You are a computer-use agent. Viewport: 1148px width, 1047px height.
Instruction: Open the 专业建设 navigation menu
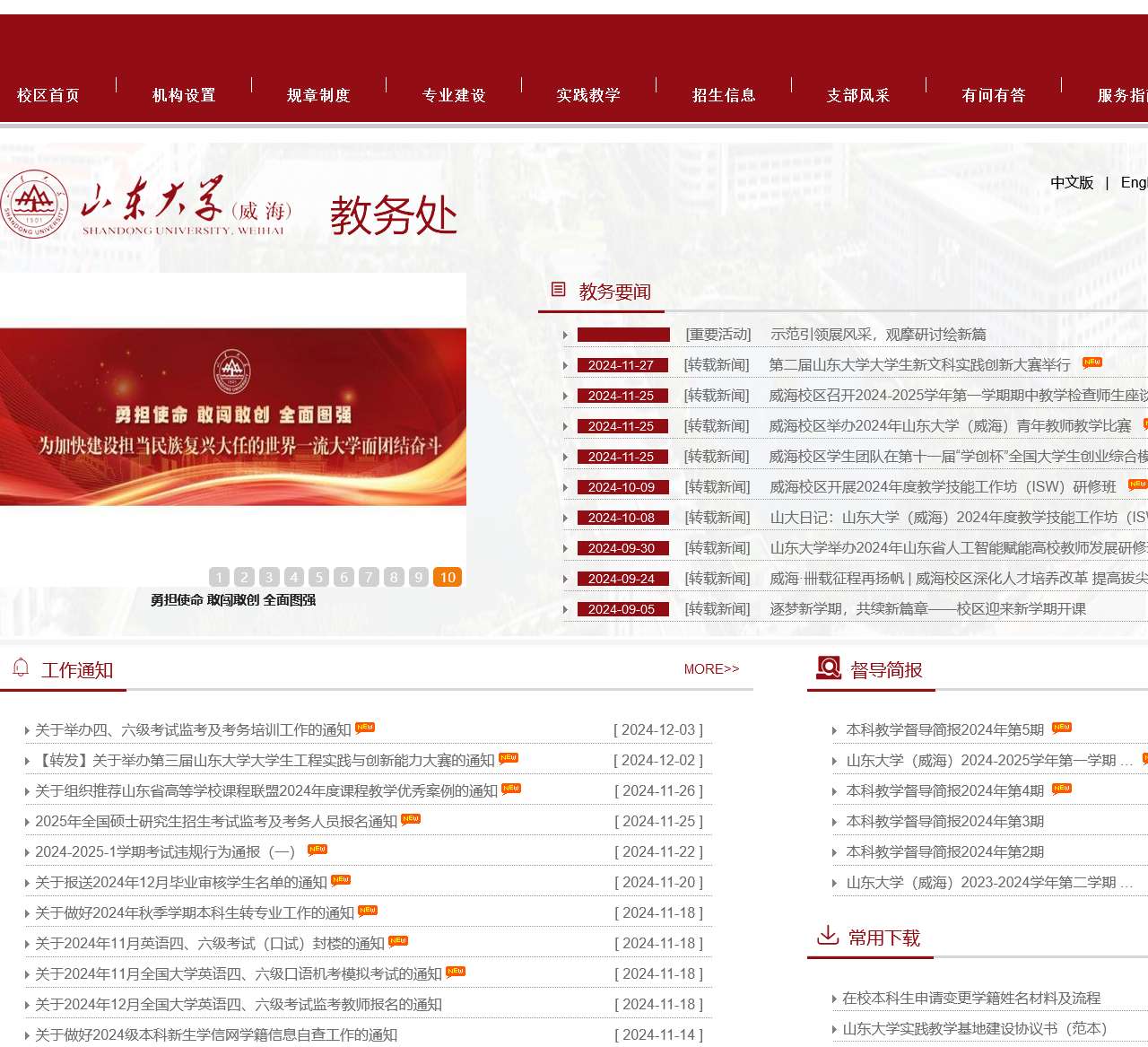click(x=454, y=95)
